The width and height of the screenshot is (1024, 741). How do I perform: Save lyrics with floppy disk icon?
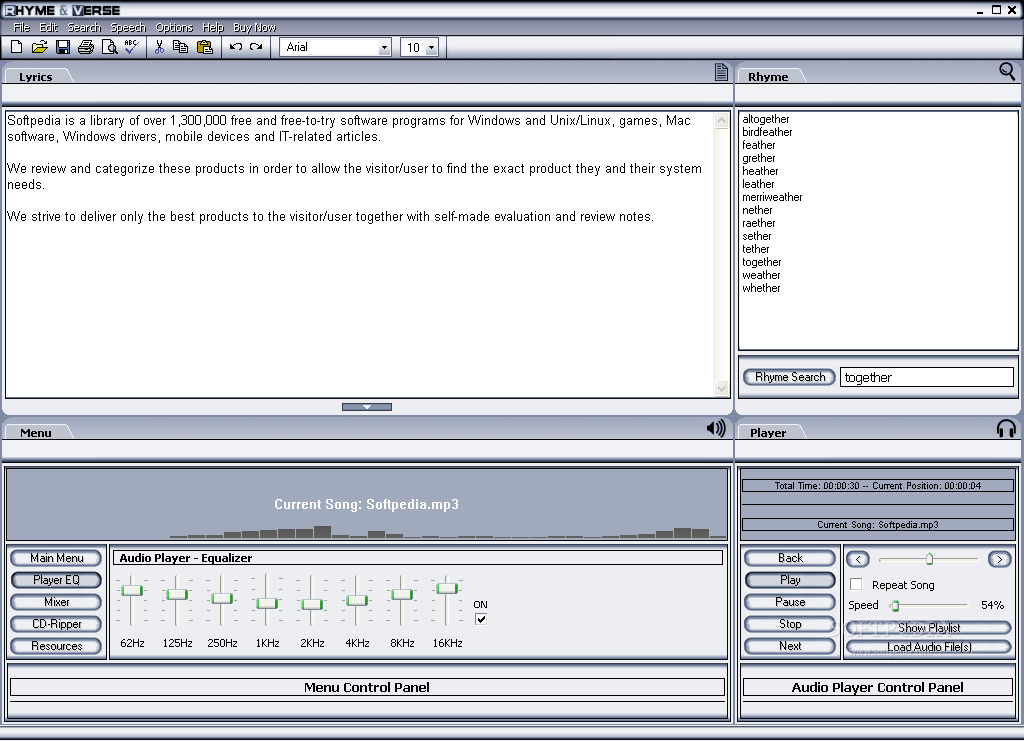63,47
